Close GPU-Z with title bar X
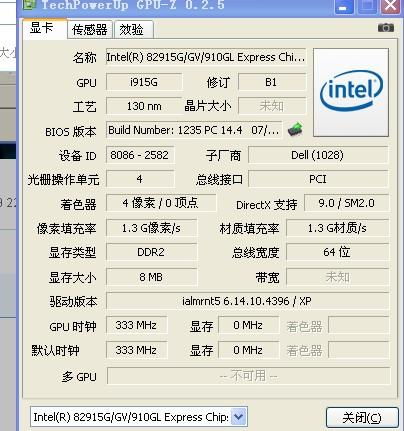 pos(390,6)
